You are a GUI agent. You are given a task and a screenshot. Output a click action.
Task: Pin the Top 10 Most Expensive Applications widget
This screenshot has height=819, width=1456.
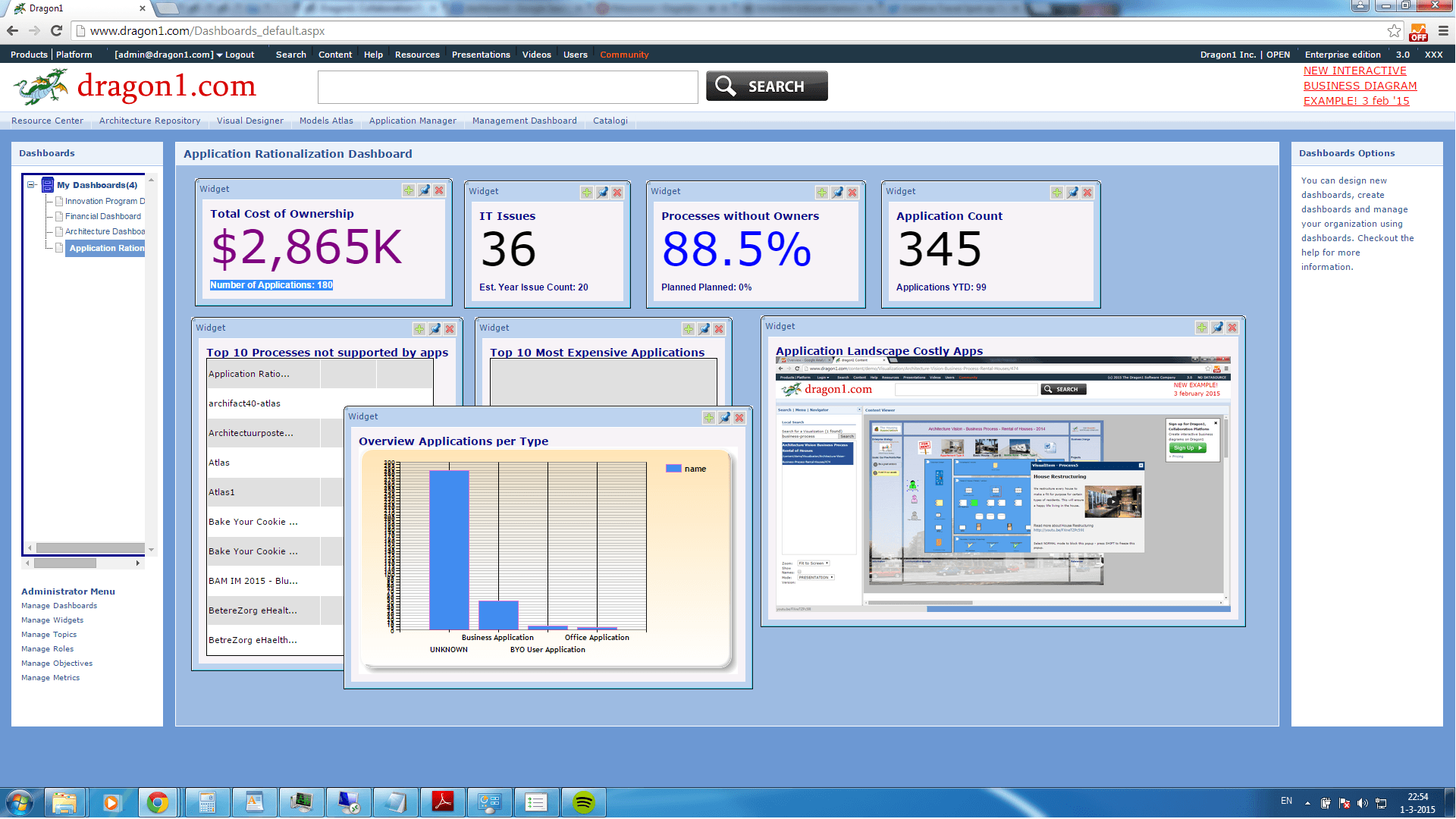[704, 329]
